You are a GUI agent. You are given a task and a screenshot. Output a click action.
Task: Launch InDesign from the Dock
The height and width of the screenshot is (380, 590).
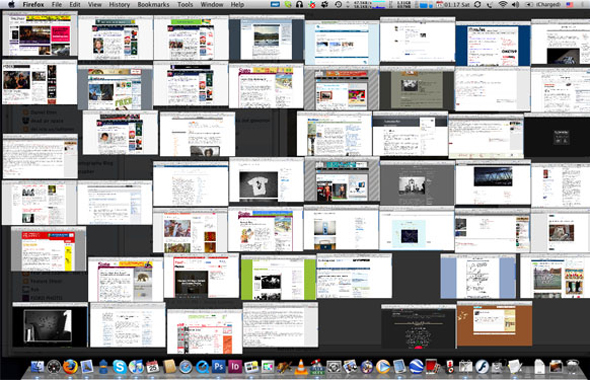click(235, 366)
